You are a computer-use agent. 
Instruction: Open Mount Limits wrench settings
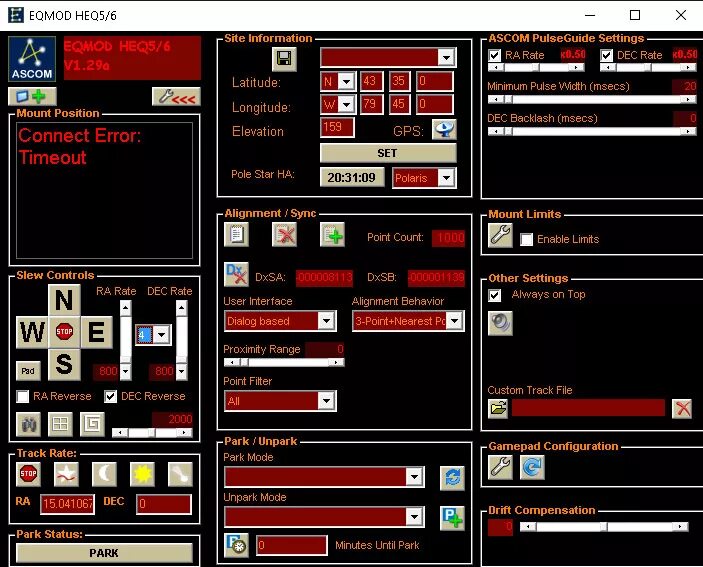point(500,235)
